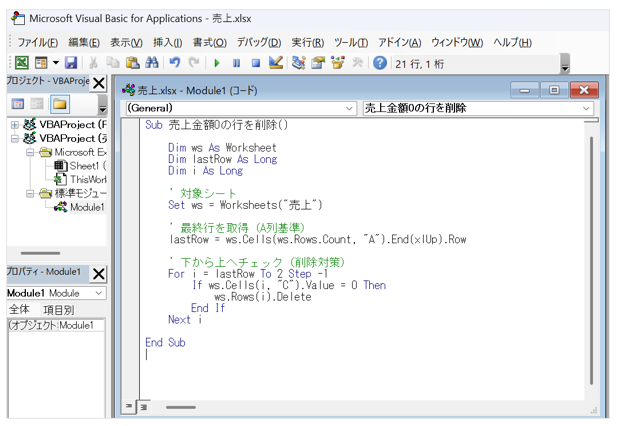Open Help with the blue question icon
The height and width of the screenshot is (426, 618).
[380, 63]
